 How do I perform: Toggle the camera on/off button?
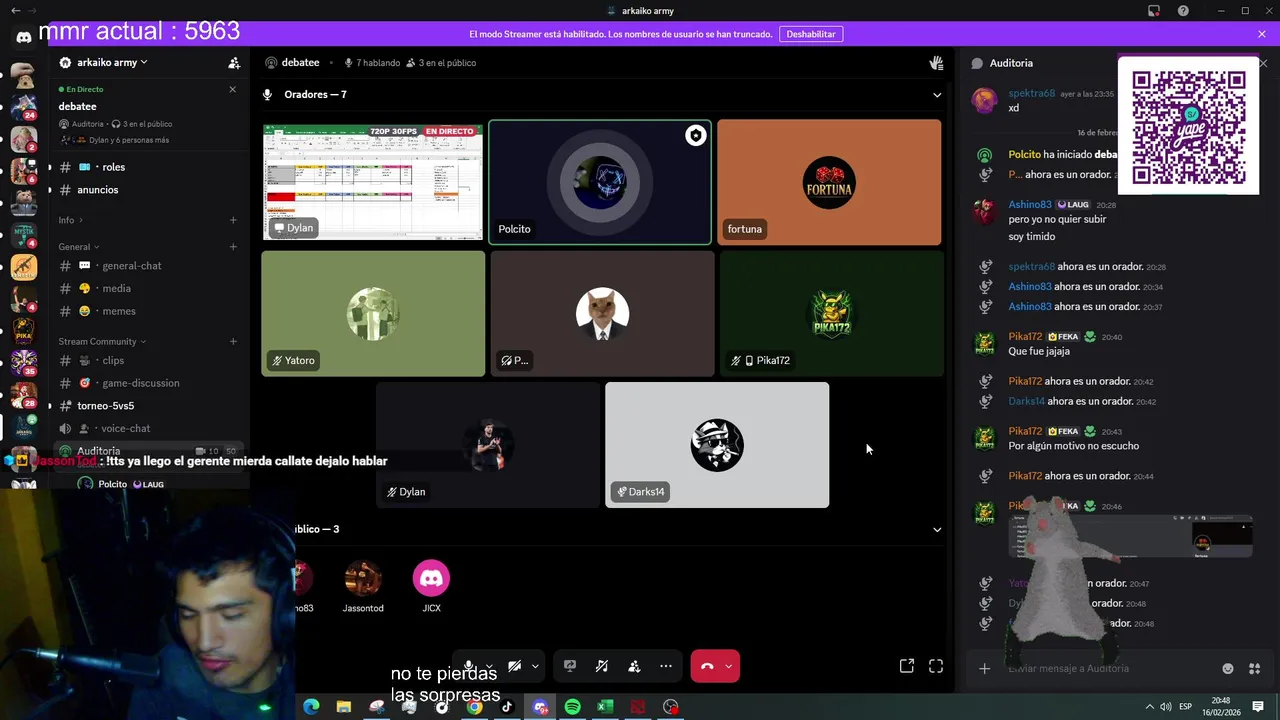click(x=514, y=666)
